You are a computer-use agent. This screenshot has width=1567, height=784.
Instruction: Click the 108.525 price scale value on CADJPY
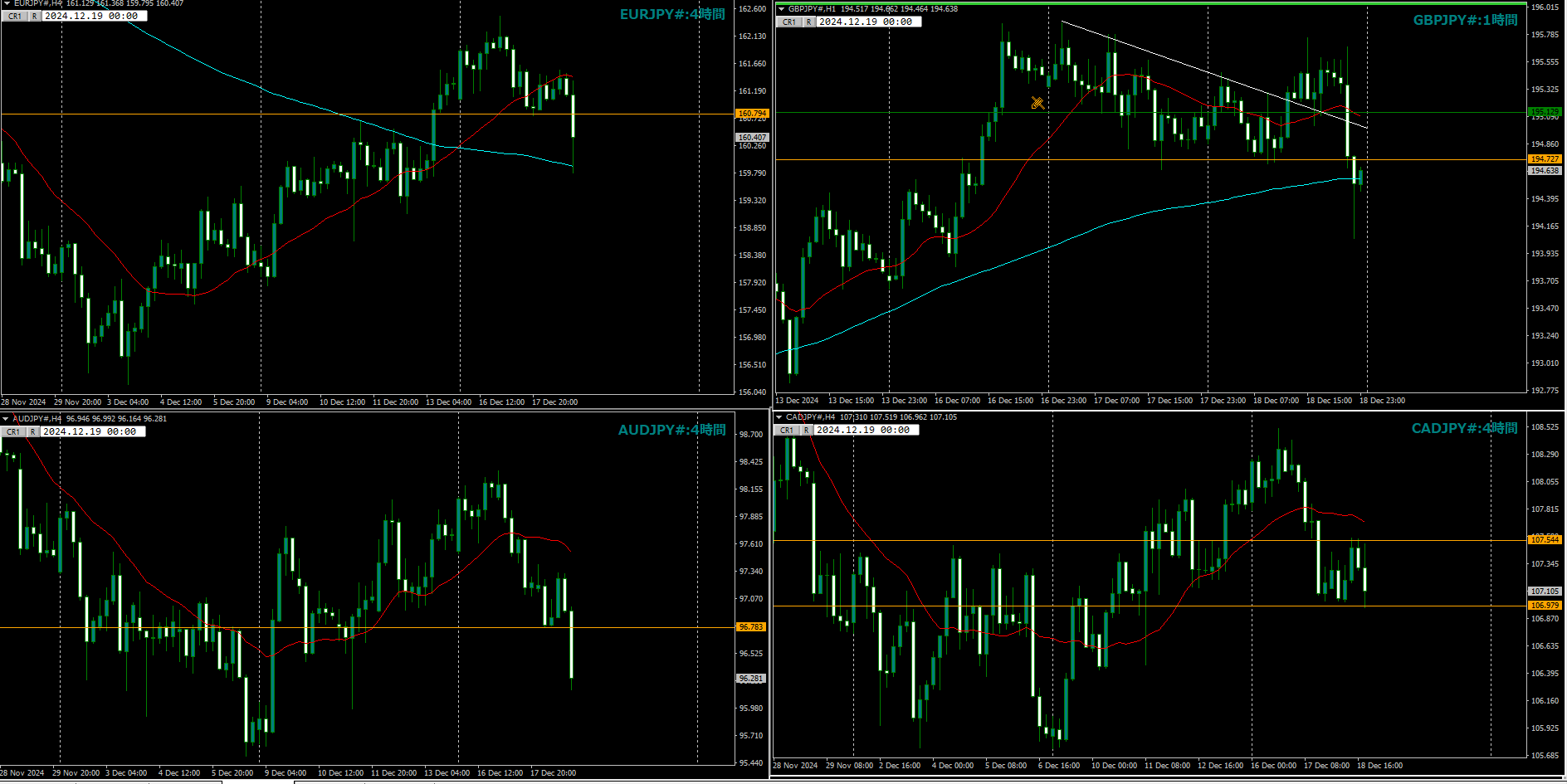click(1544, 427)
